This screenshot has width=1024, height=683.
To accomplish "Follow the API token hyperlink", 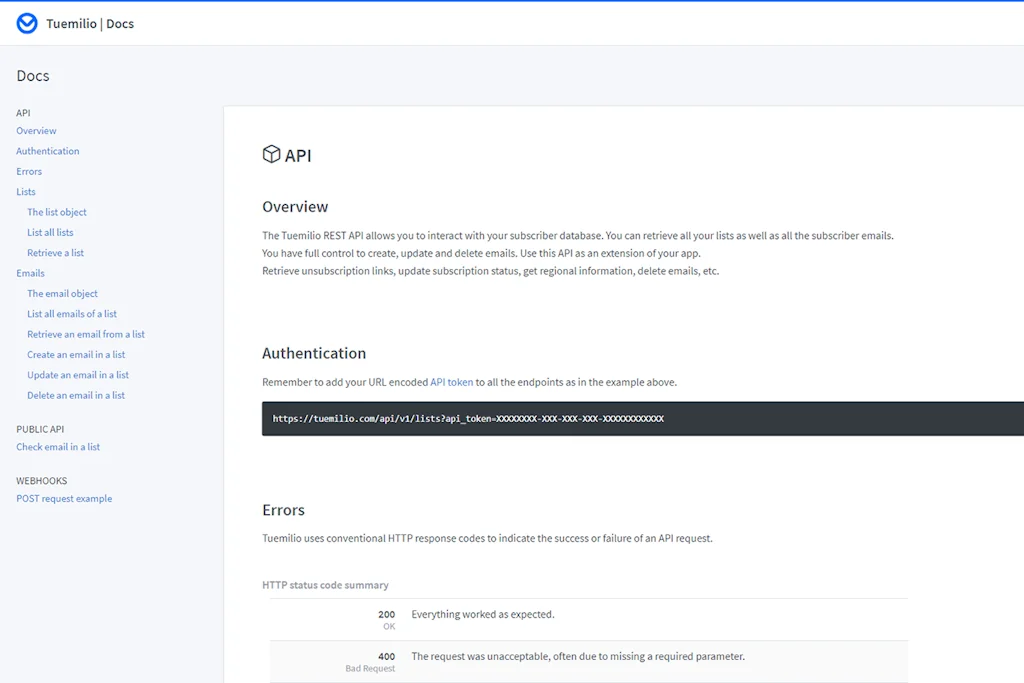I will [x=451, y=382].
